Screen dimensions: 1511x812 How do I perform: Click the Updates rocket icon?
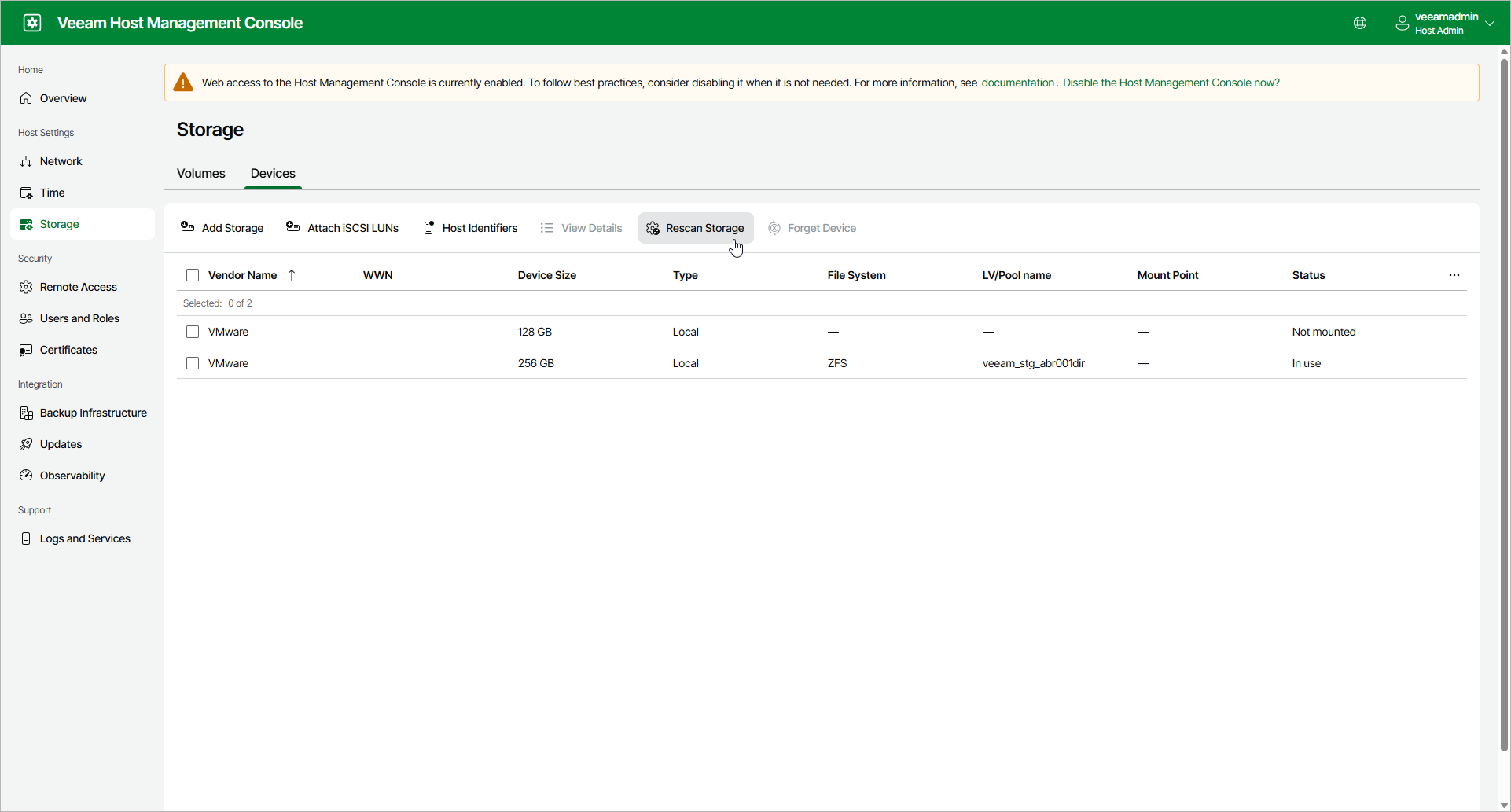click(x=26, y=444)
